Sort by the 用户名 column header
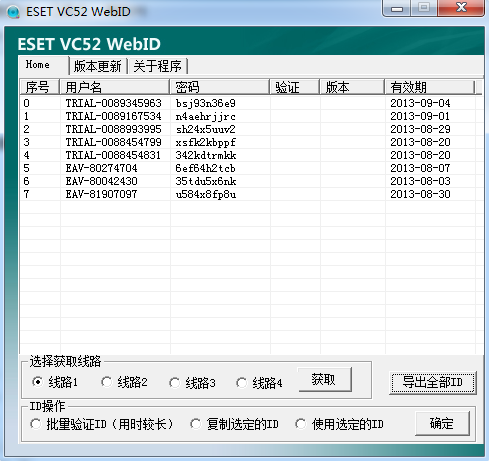The height and width of the screenshot is (461, 489). (x=115, y=87)
